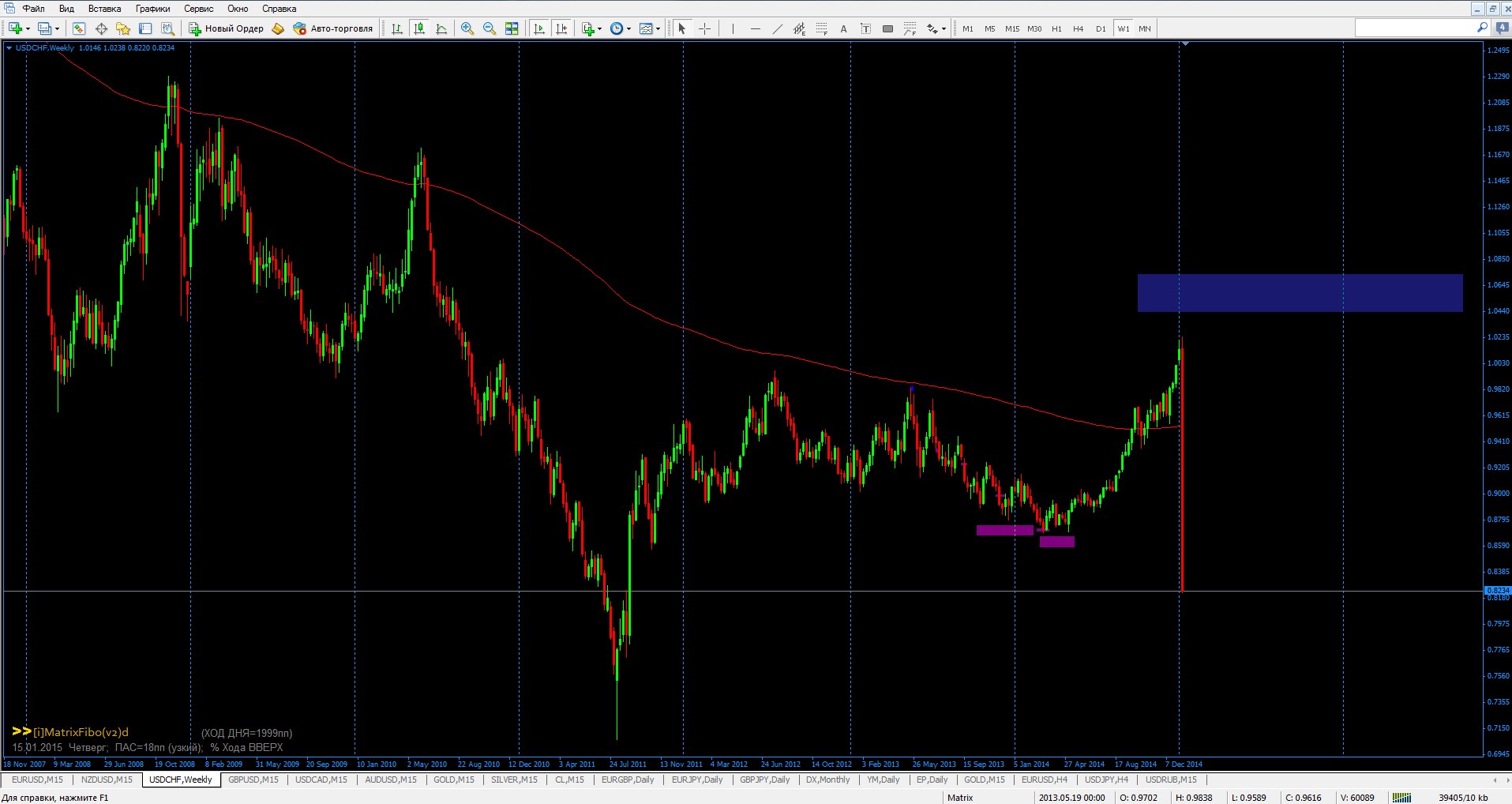1512x804 pixels.
Task: Expand the New Chart dropdown arrow
Action: [x=28, y=28]
